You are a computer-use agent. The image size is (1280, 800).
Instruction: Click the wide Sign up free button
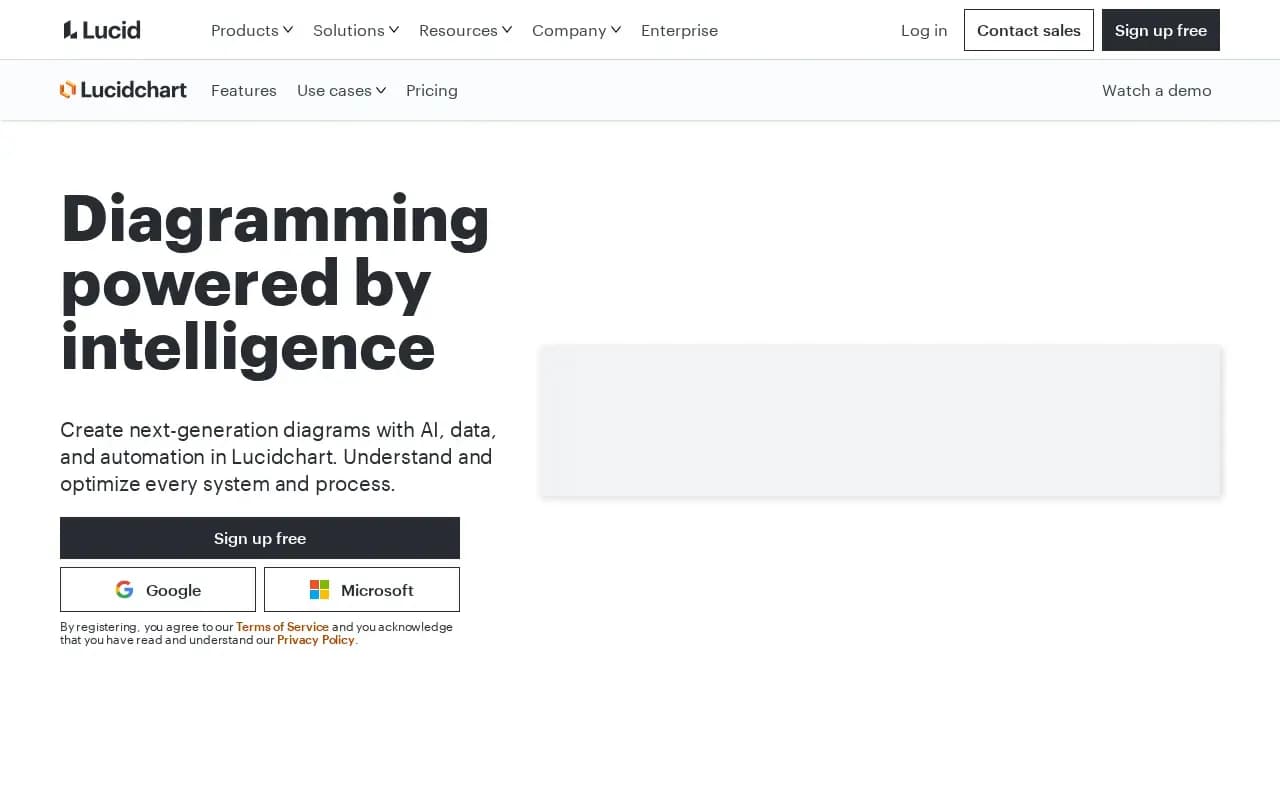pyautogui.click(x=260, y=538)
